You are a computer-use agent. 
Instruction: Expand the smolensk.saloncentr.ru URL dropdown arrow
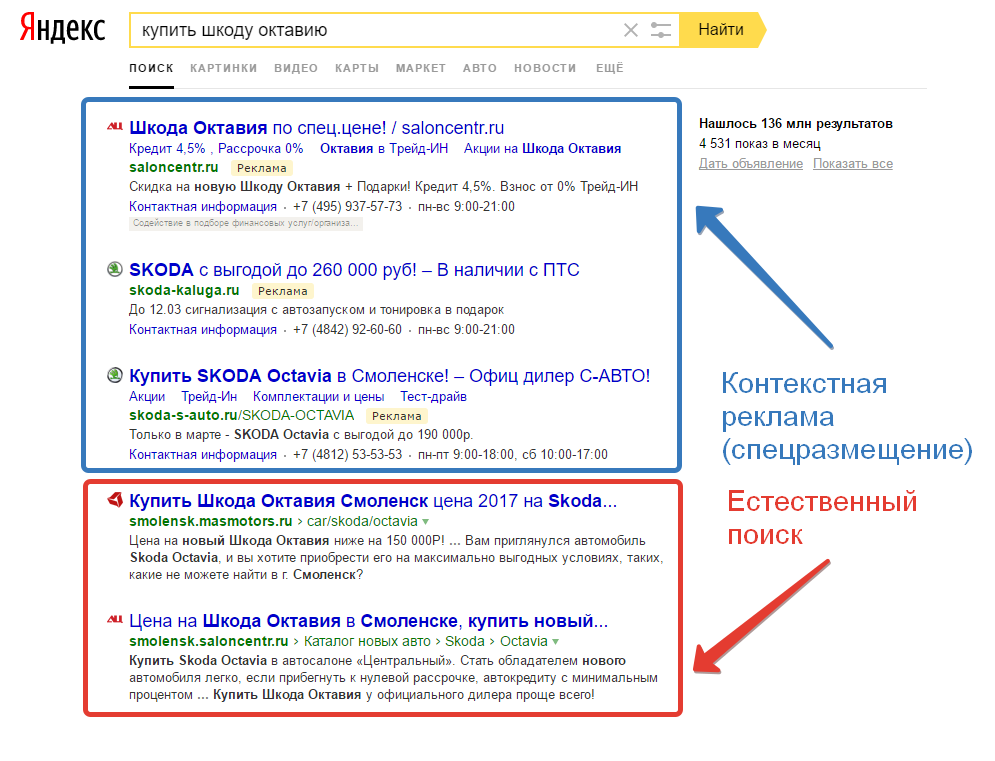click(x=555, y=642)
